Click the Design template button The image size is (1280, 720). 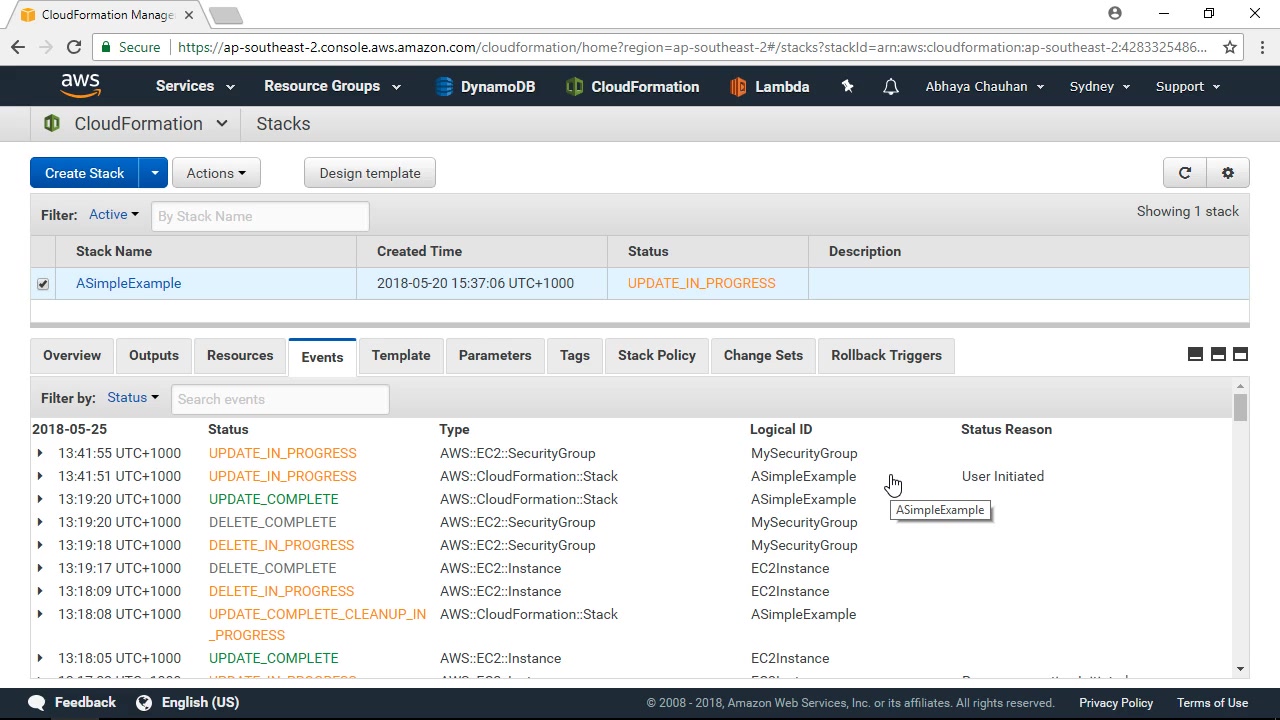click(x=370, y=173)
